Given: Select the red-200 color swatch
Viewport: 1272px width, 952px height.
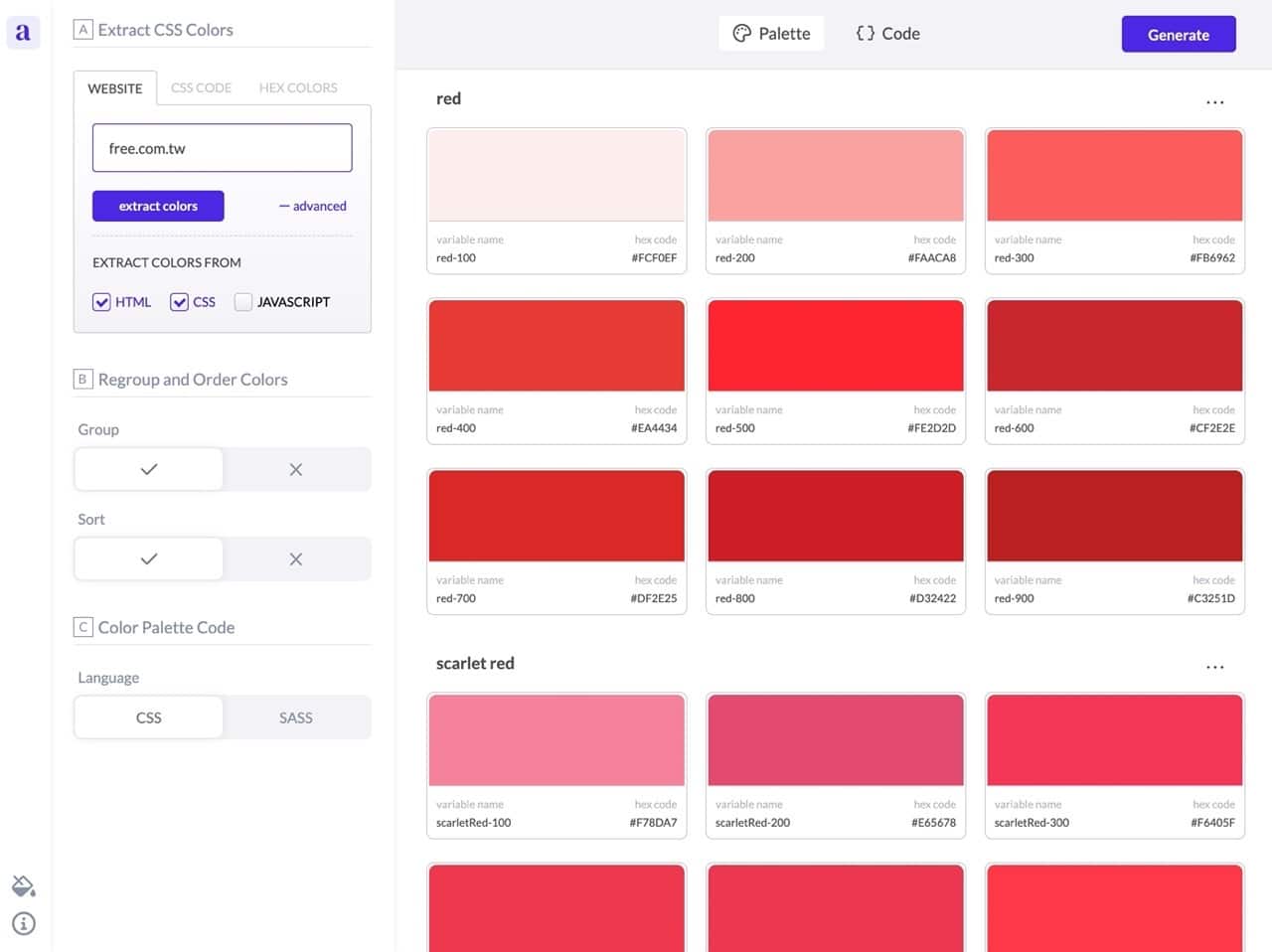Looking at the screenshot, I should 836,175.
